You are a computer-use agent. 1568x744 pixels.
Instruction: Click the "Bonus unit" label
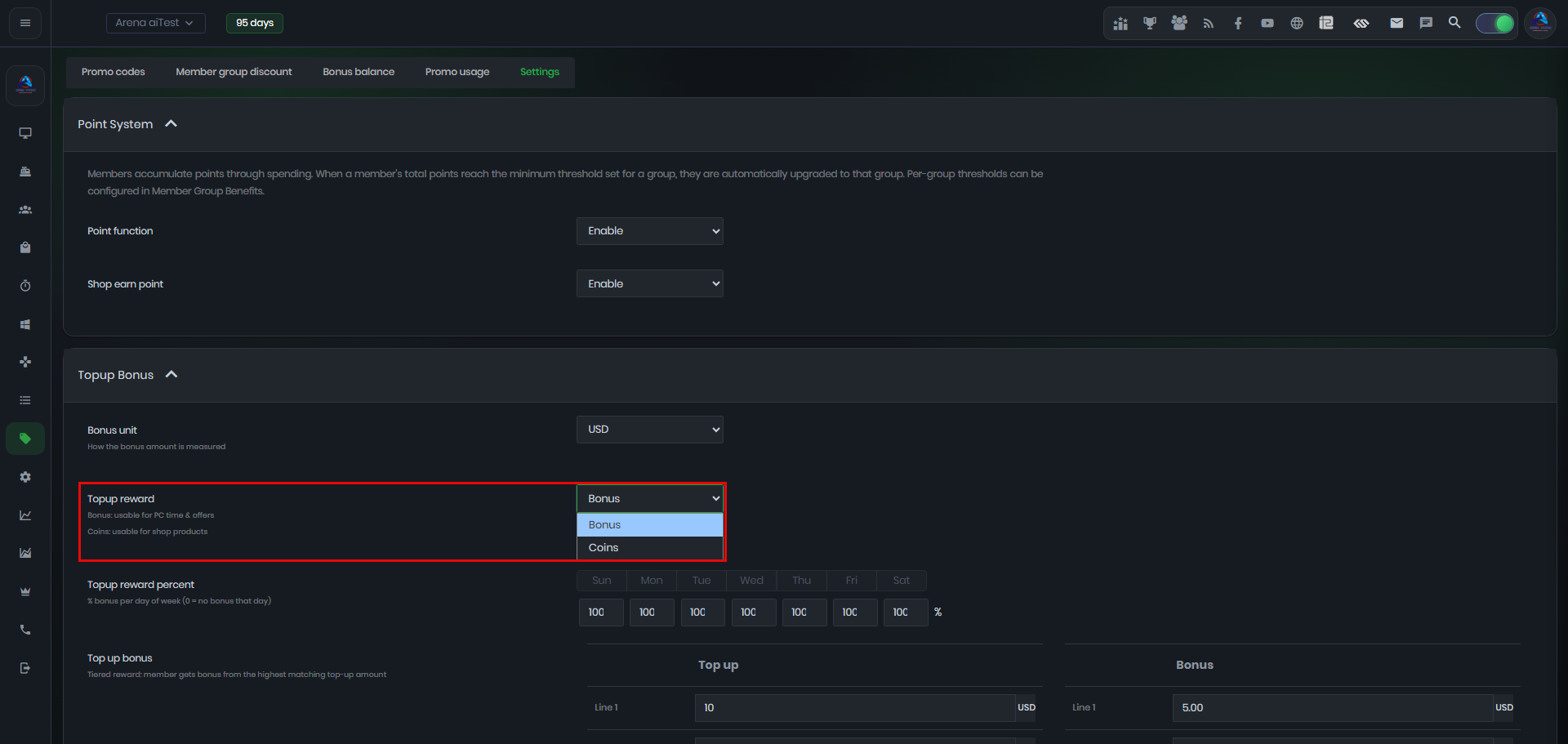[112, 430]
